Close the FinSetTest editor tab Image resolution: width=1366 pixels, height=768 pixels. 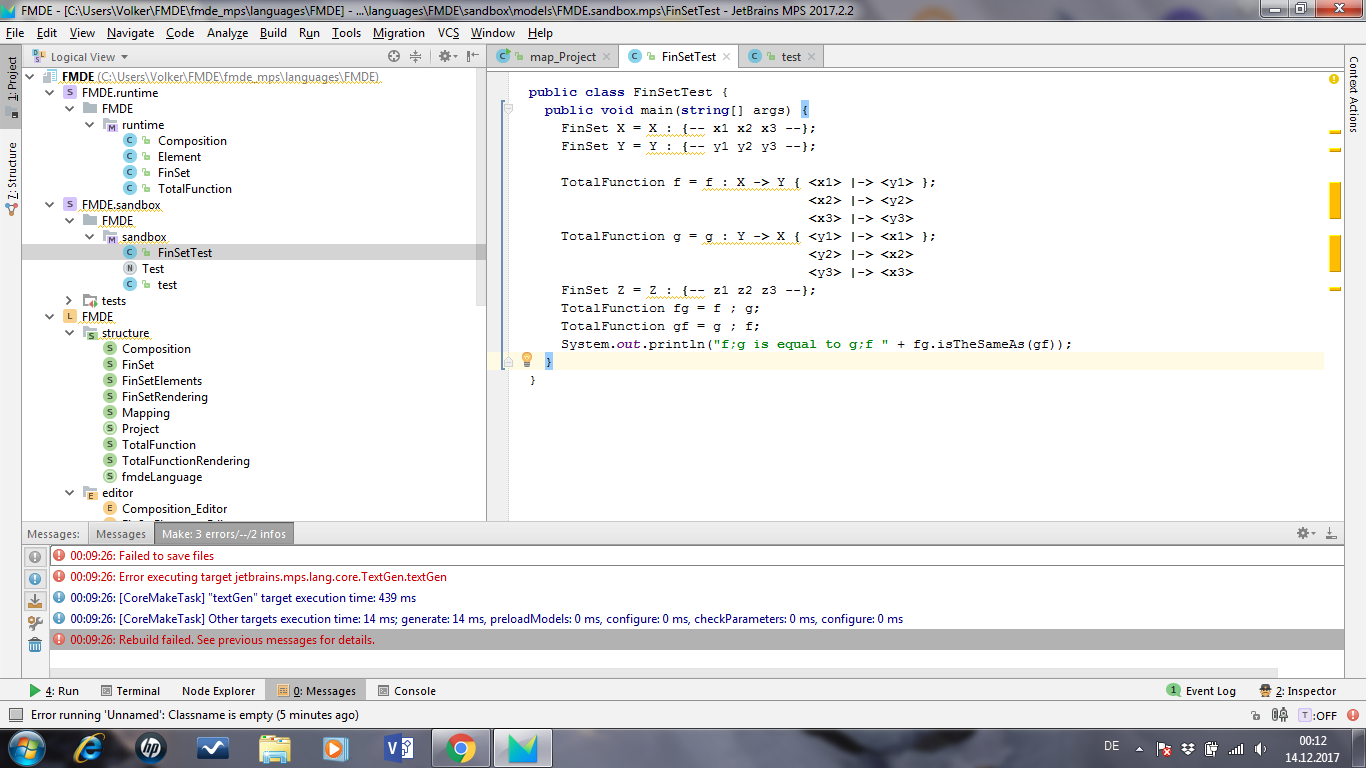click(726, 57)
